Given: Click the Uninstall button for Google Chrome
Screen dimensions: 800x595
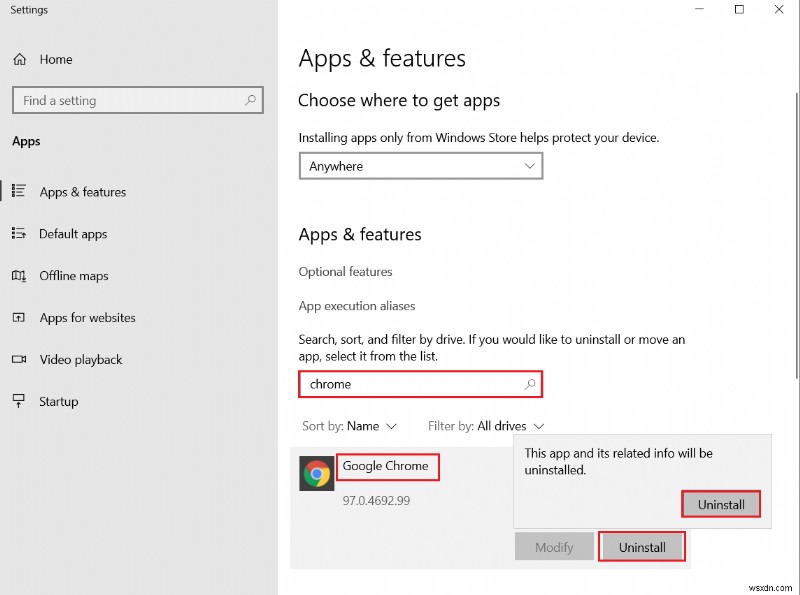Looking at the screenshot, I should (x=641, y=546).
